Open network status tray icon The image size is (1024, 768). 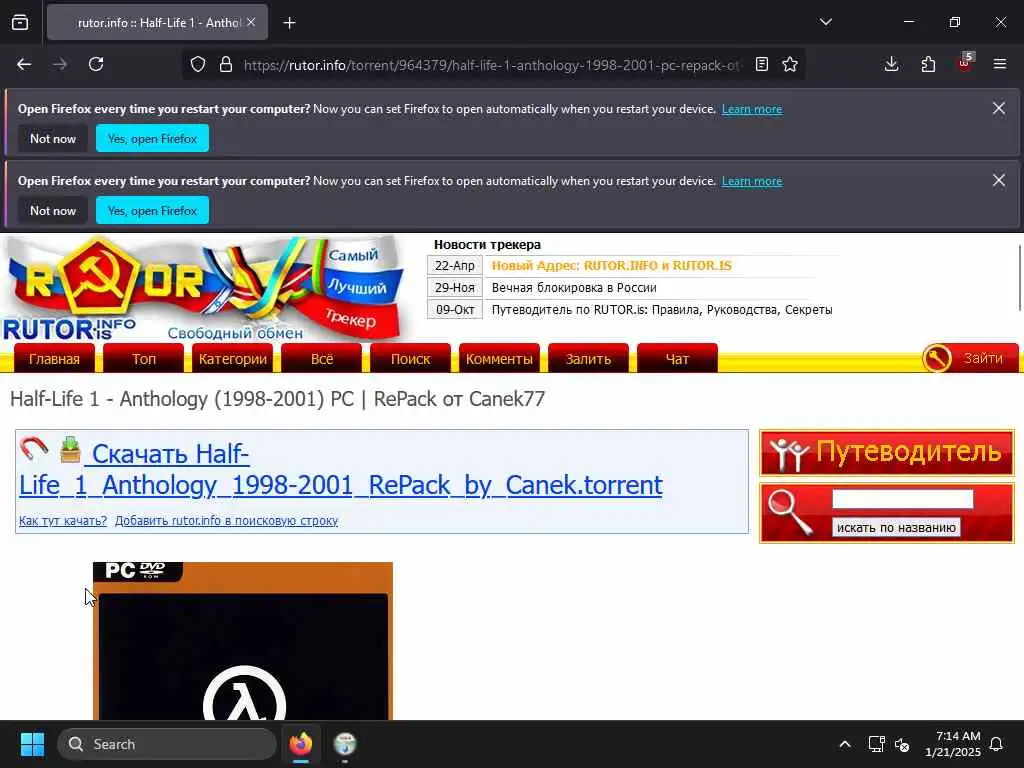[x=876, y=744]
